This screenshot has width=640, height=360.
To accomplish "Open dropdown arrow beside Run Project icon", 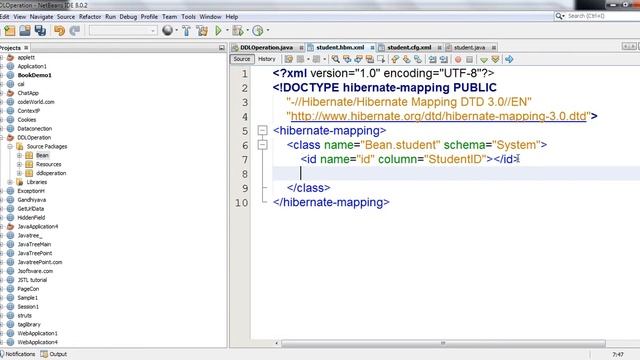I will (x=227, y=30).
